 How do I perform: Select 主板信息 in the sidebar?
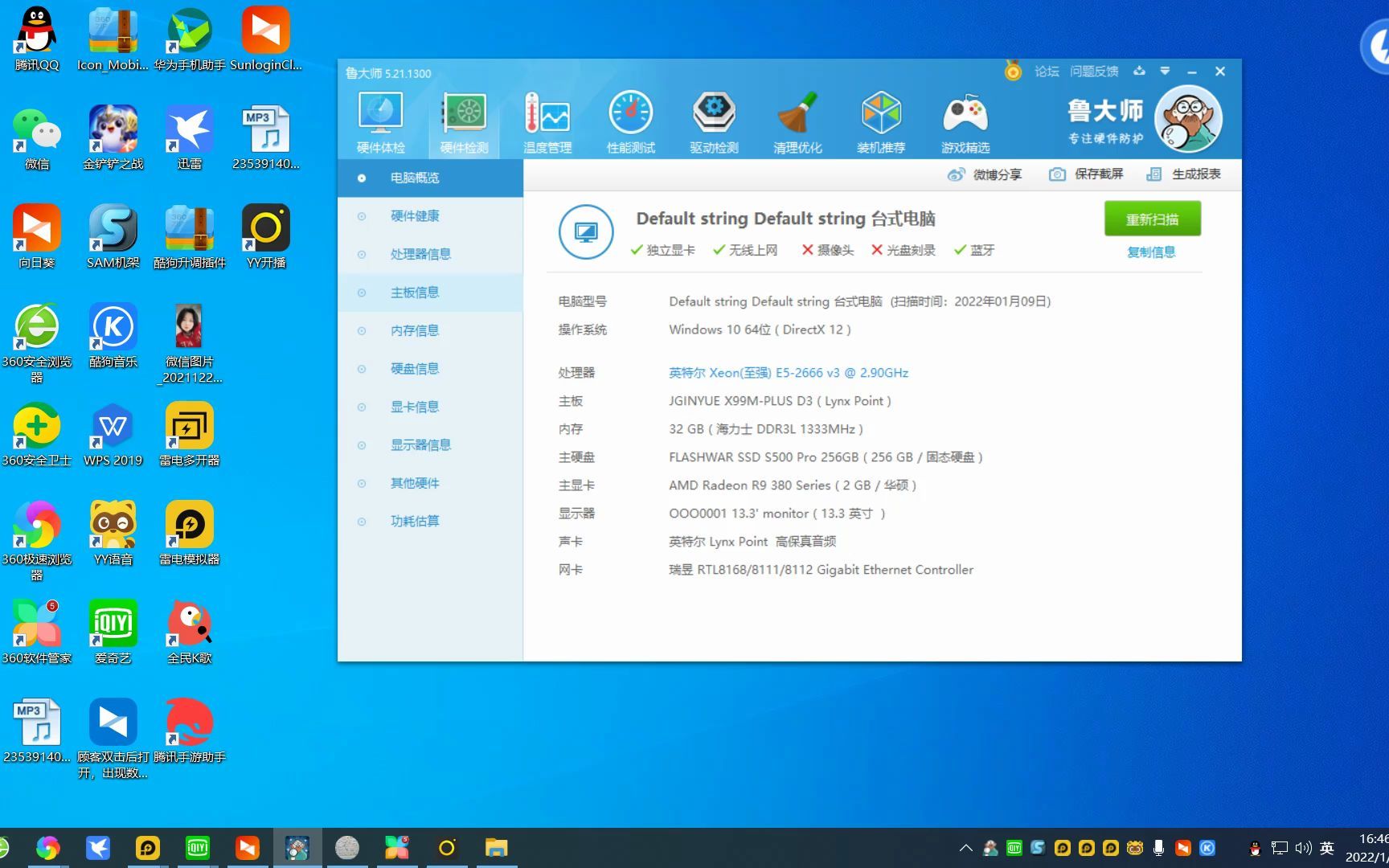[x=431, y=293]
